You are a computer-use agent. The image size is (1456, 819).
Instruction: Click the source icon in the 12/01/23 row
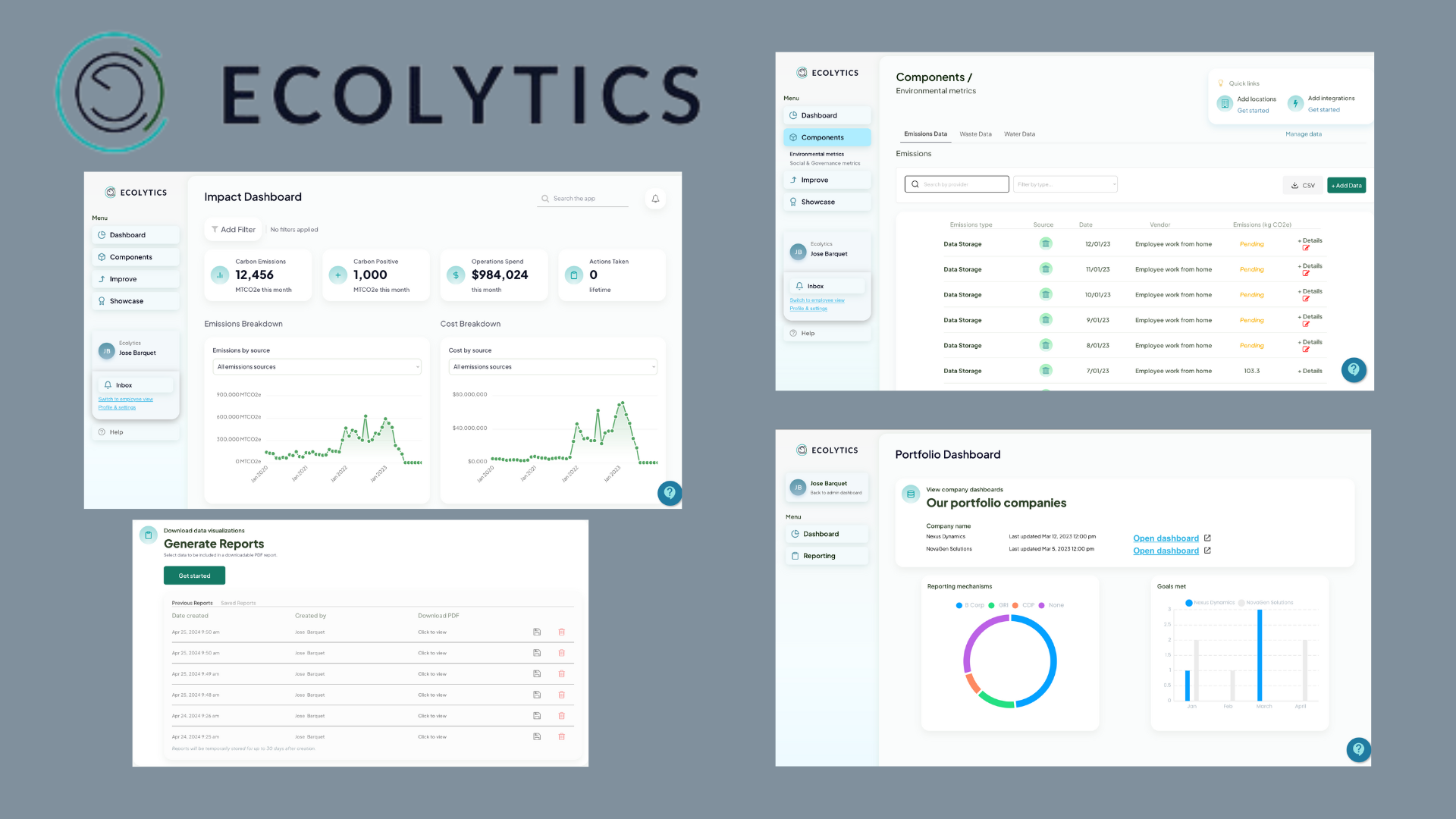pos(1046,243)
